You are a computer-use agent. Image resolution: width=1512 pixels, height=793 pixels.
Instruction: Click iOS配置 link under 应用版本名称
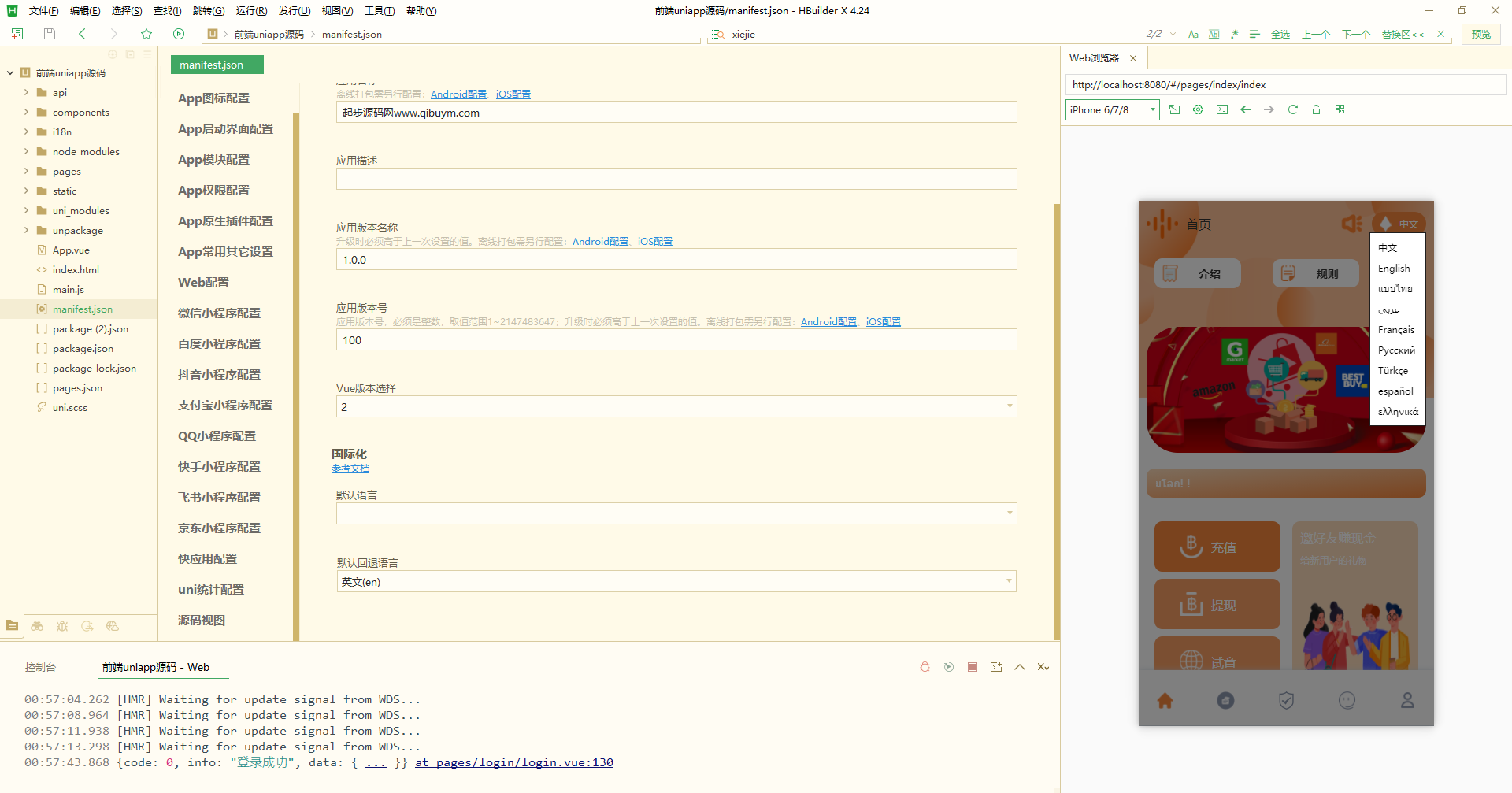tap(655, 242)
